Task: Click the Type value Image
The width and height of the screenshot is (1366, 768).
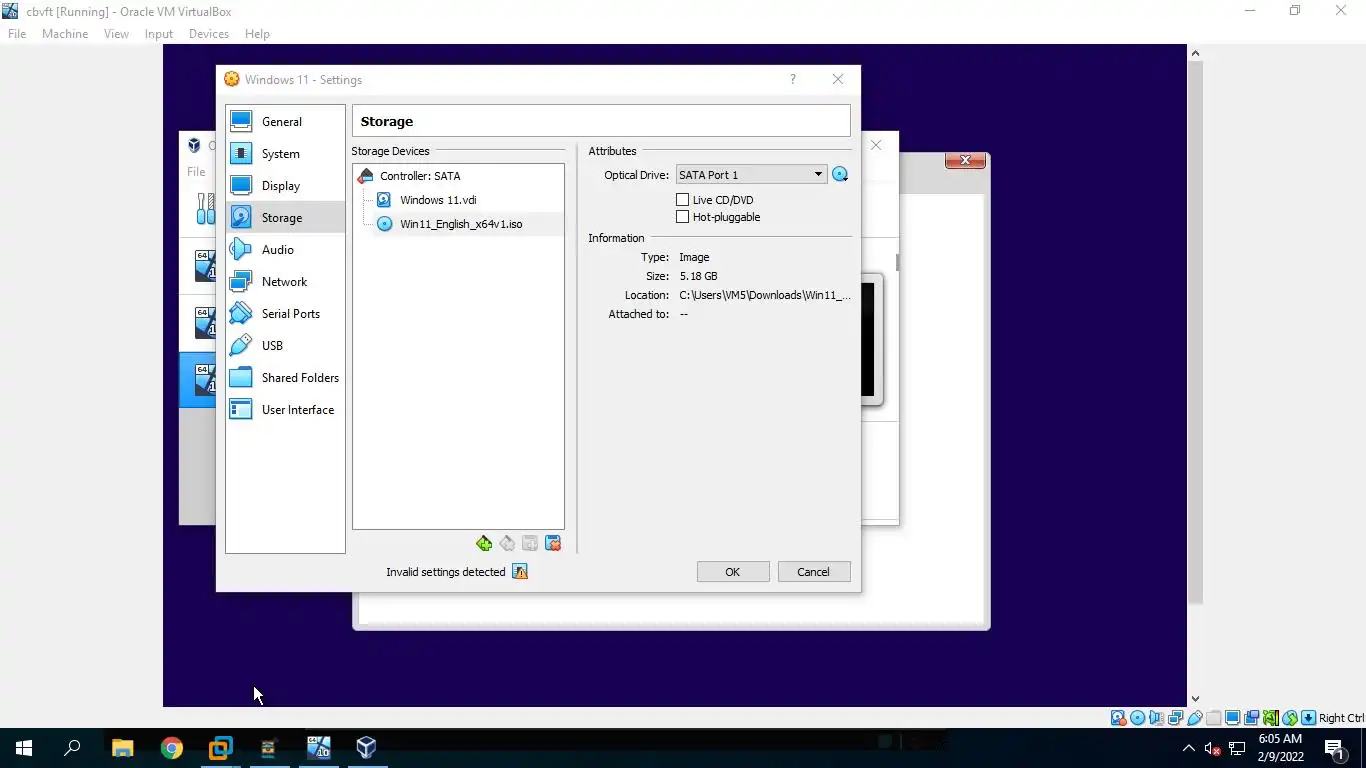Action: (x=694, y=257)
